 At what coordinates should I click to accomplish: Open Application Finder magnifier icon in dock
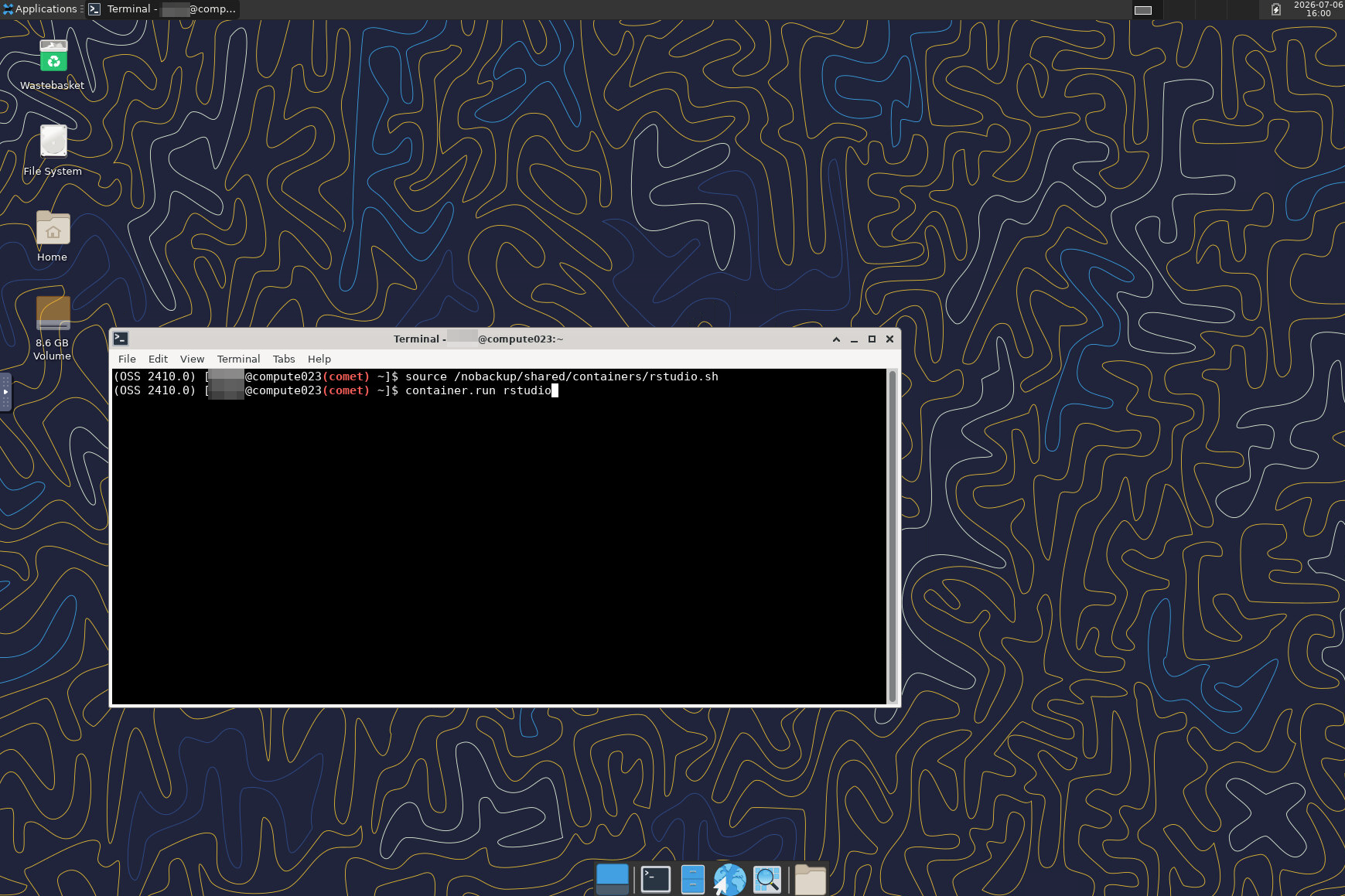(x=767, y=879)
